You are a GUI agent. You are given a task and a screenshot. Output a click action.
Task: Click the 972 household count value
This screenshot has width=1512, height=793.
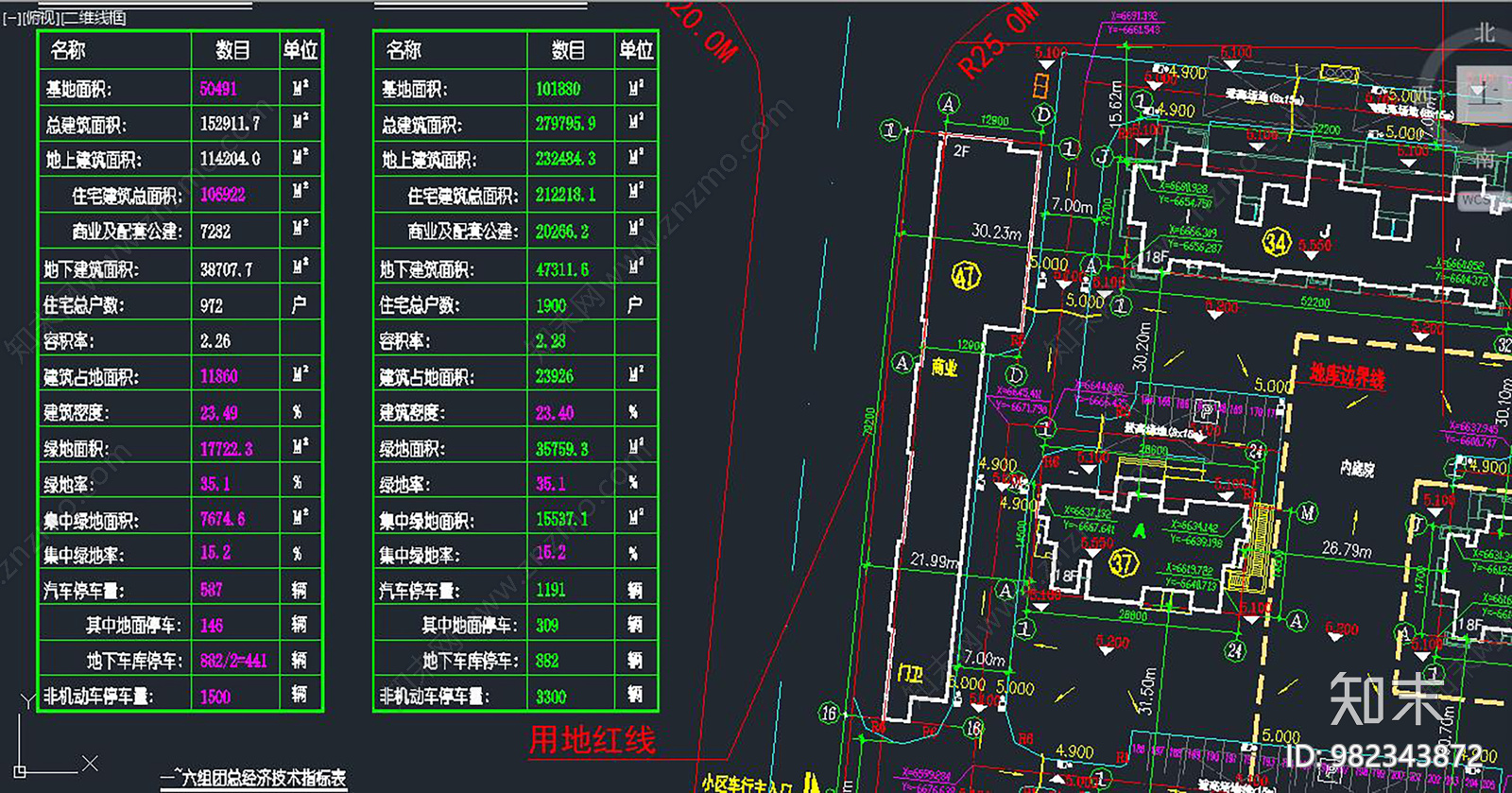212,305
